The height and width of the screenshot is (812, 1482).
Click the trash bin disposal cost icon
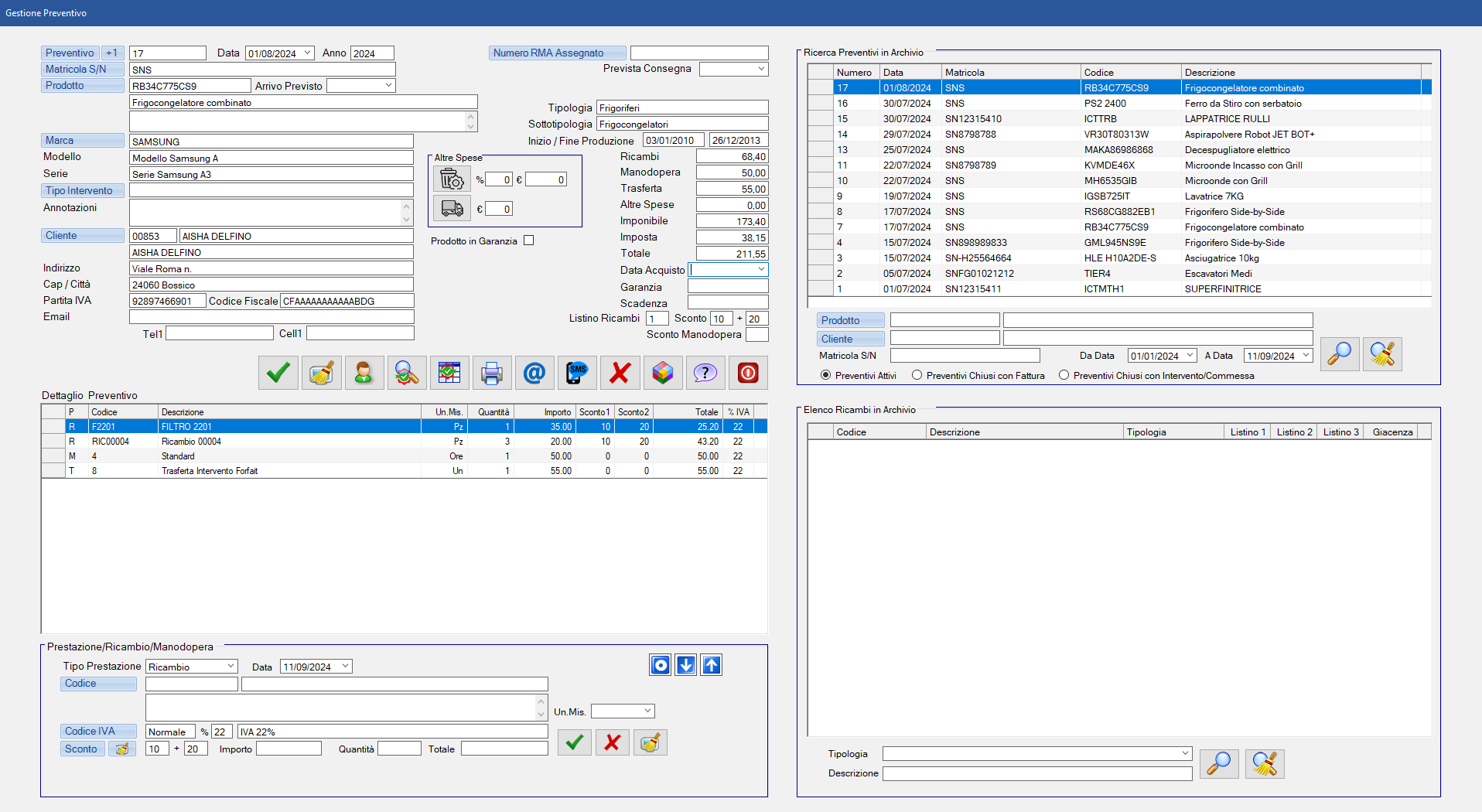tap(452, 179)
